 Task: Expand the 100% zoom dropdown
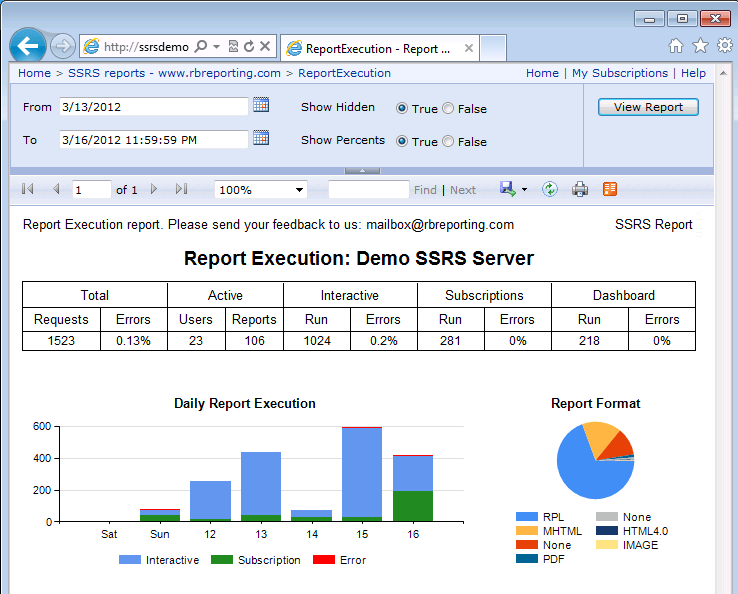(299, 190)
